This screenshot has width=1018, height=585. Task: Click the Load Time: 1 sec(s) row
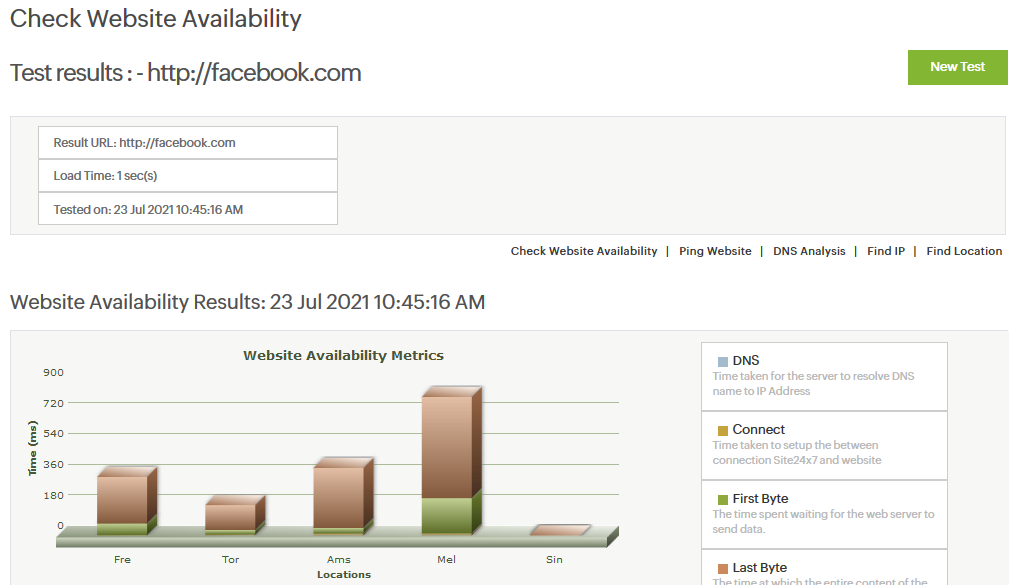pyautogui.click(x=188, y=176)
